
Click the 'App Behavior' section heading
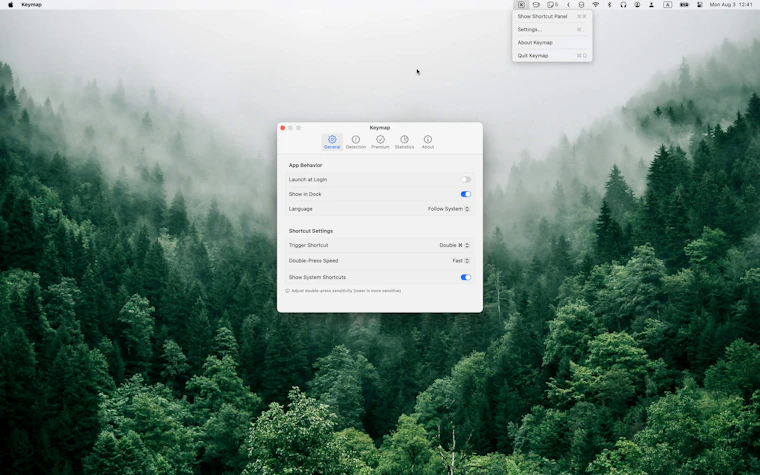pos(305,165)
